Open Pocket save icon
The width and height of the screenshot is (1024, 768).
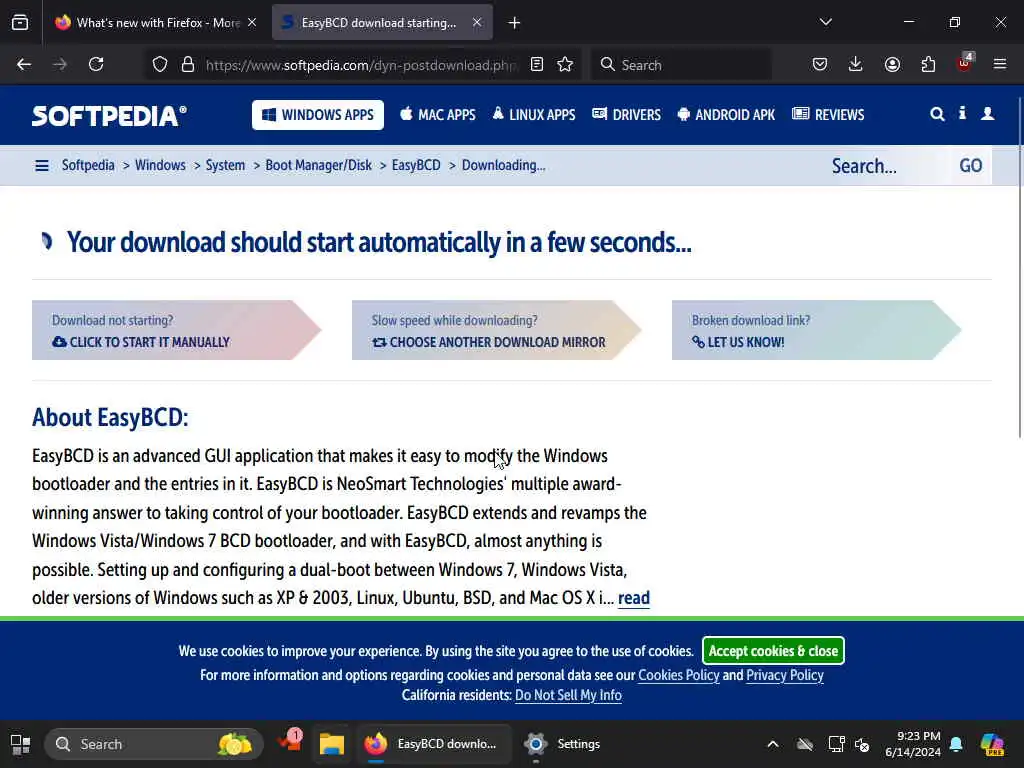820,65
